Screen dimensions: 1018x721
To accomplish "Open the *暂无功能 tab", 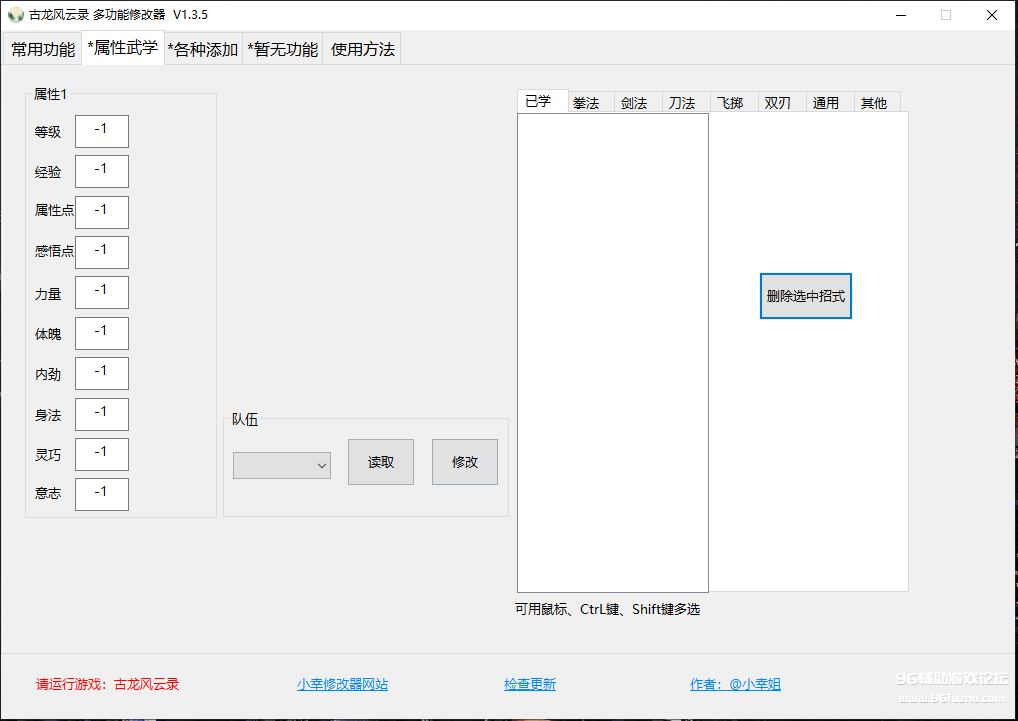I will click(x=283, y=50).
